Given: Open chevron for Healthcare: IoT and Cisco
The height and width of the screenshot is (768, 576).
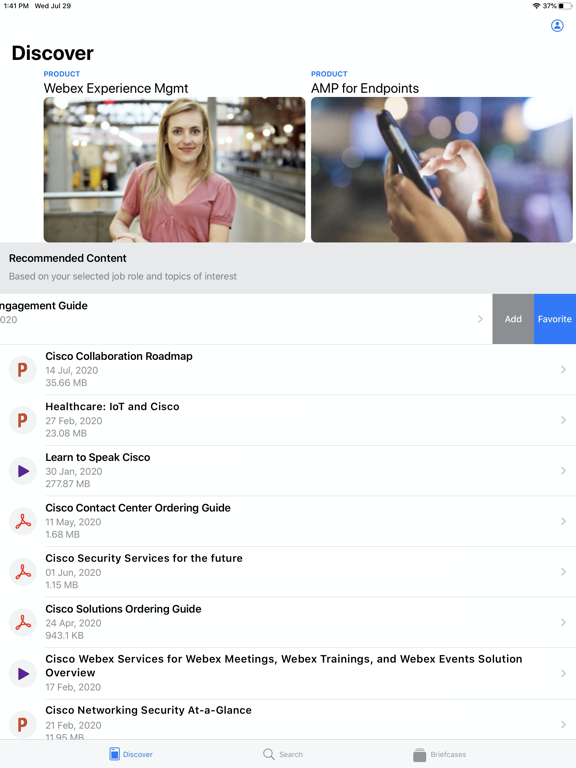Looking at the screenshot, I should pyautogui.click(x=563, y=420).
